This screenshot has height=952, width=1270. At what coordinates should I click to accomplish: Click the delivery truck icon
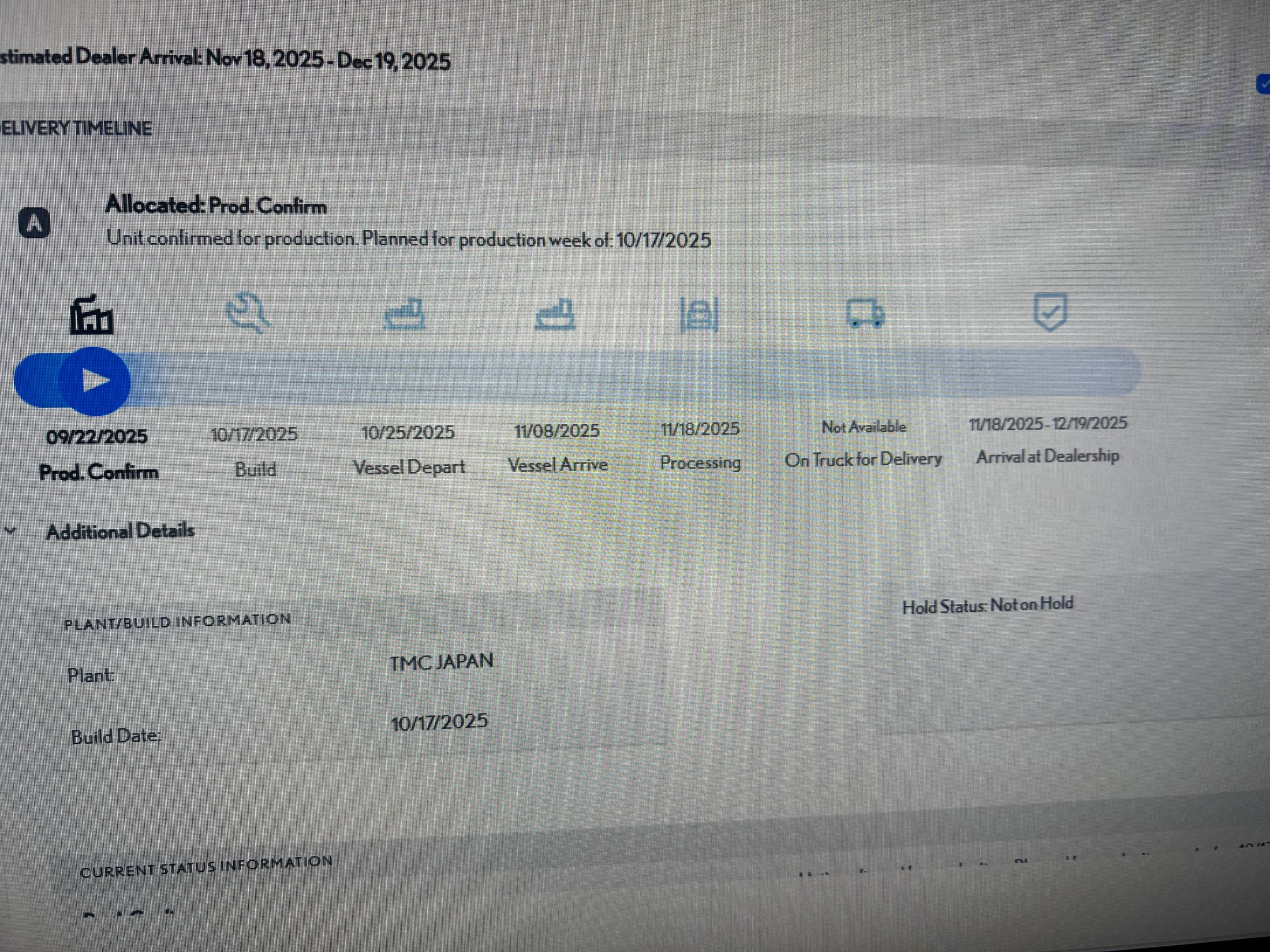(x=865, y=313)
